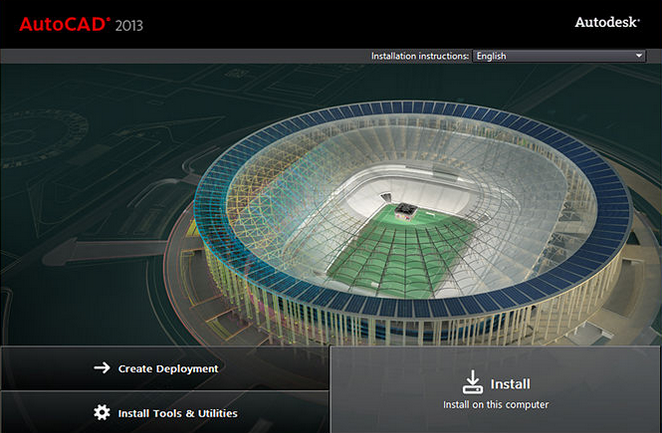The height and width of the screenshot is (433, 662).
Task: Click the "Installation instructions:" label
Action: click(x=420, y=56)
